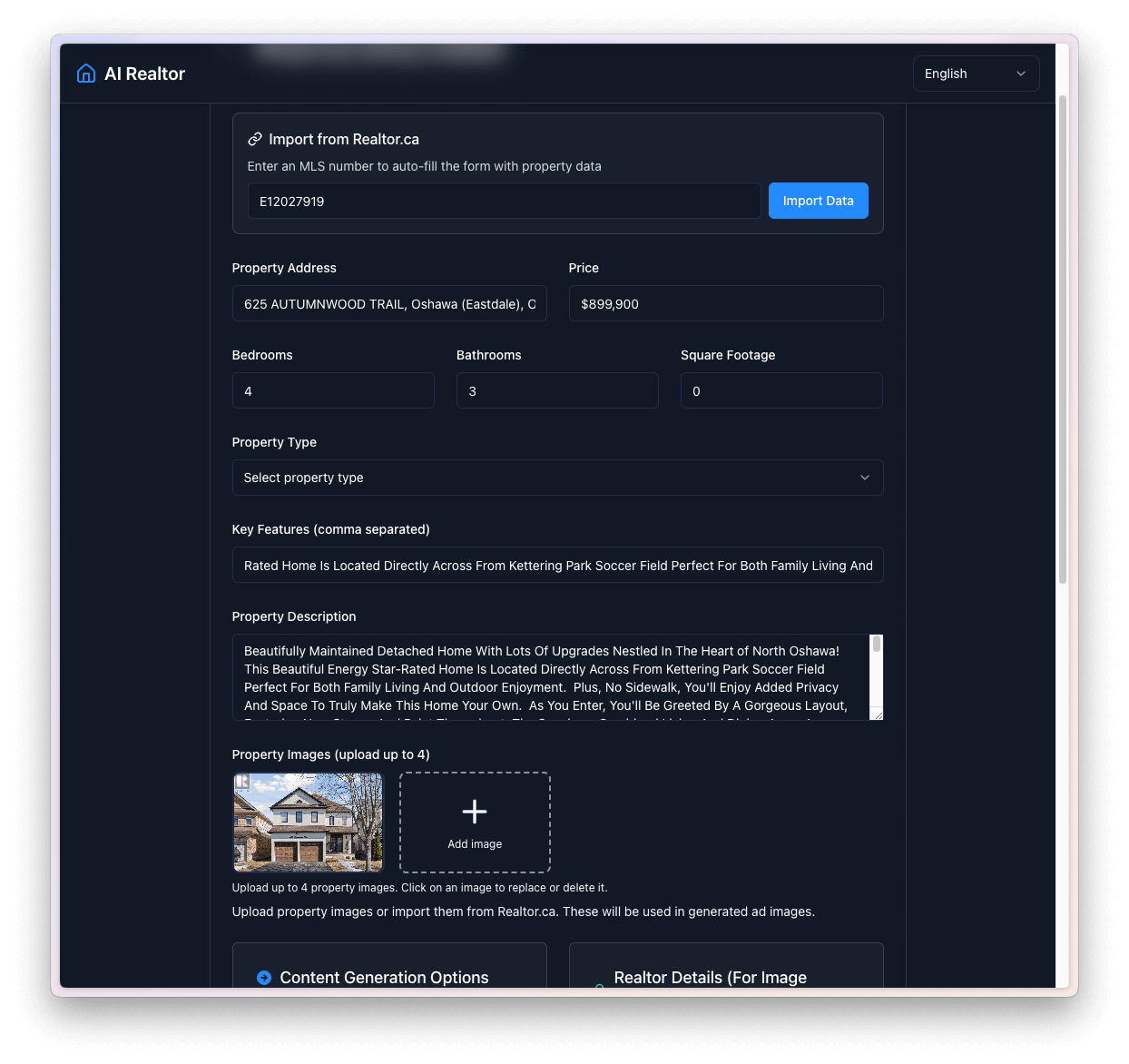Click the chevron in the property type selector
Viewport: 1129px width, 1064px height.
pos(865,478)
